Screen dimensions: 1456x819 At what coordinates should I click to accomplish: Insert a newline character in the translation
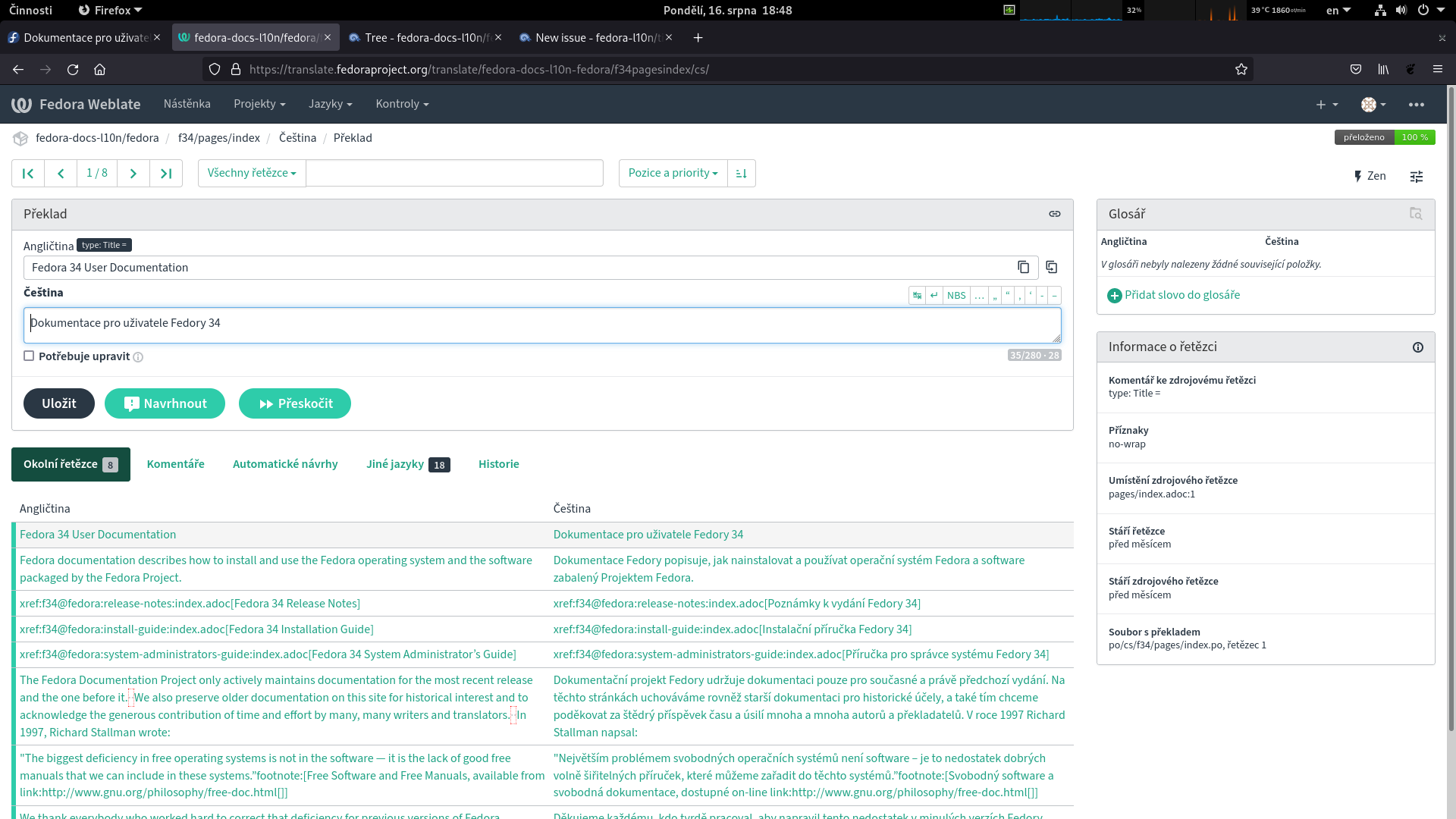[934, 296]
